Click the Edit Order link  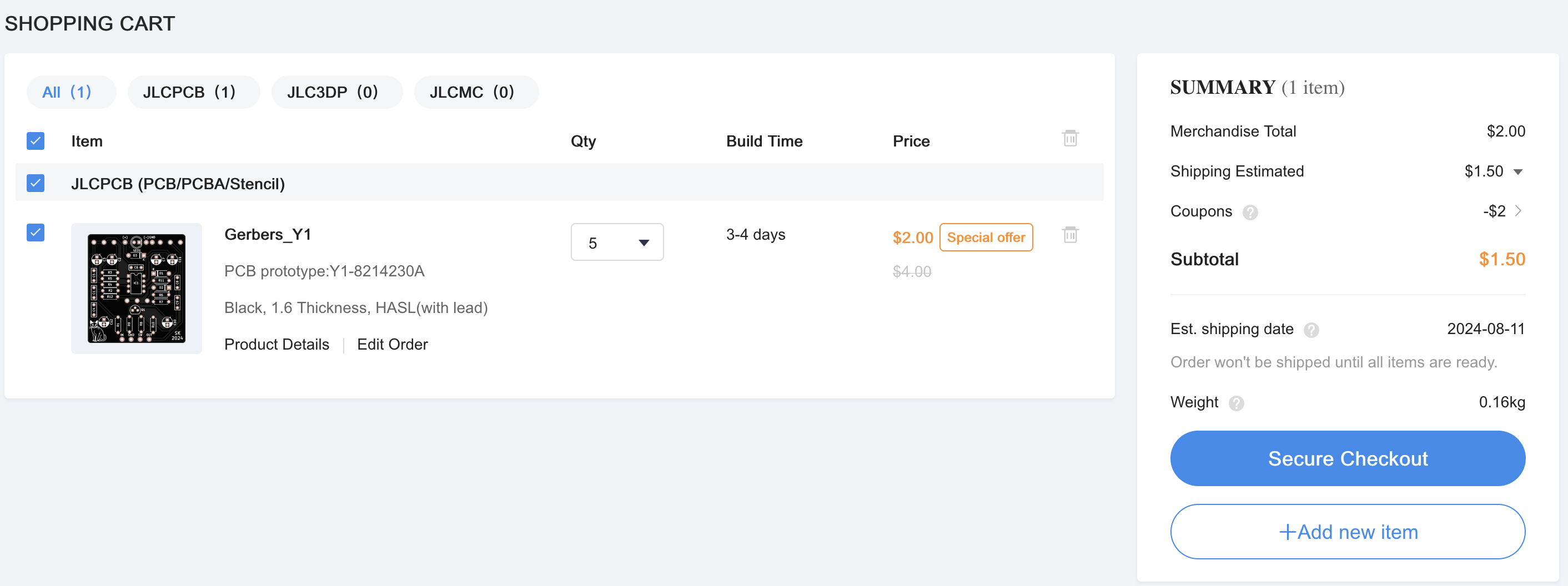(392, 345)
